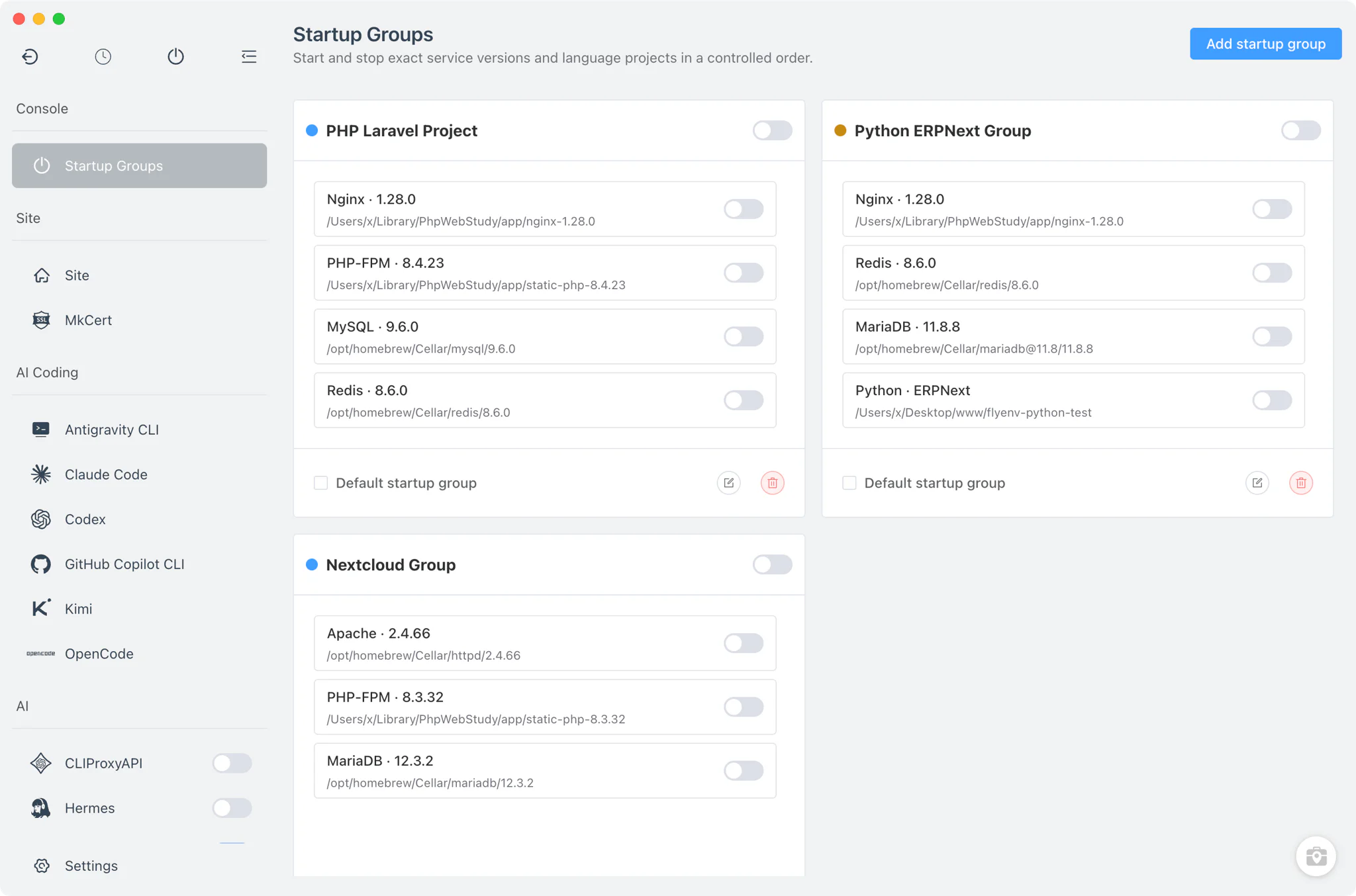
Task: Click the PHP Laravel Project card title
Action: pyautogui.click(x=401, y=130)
